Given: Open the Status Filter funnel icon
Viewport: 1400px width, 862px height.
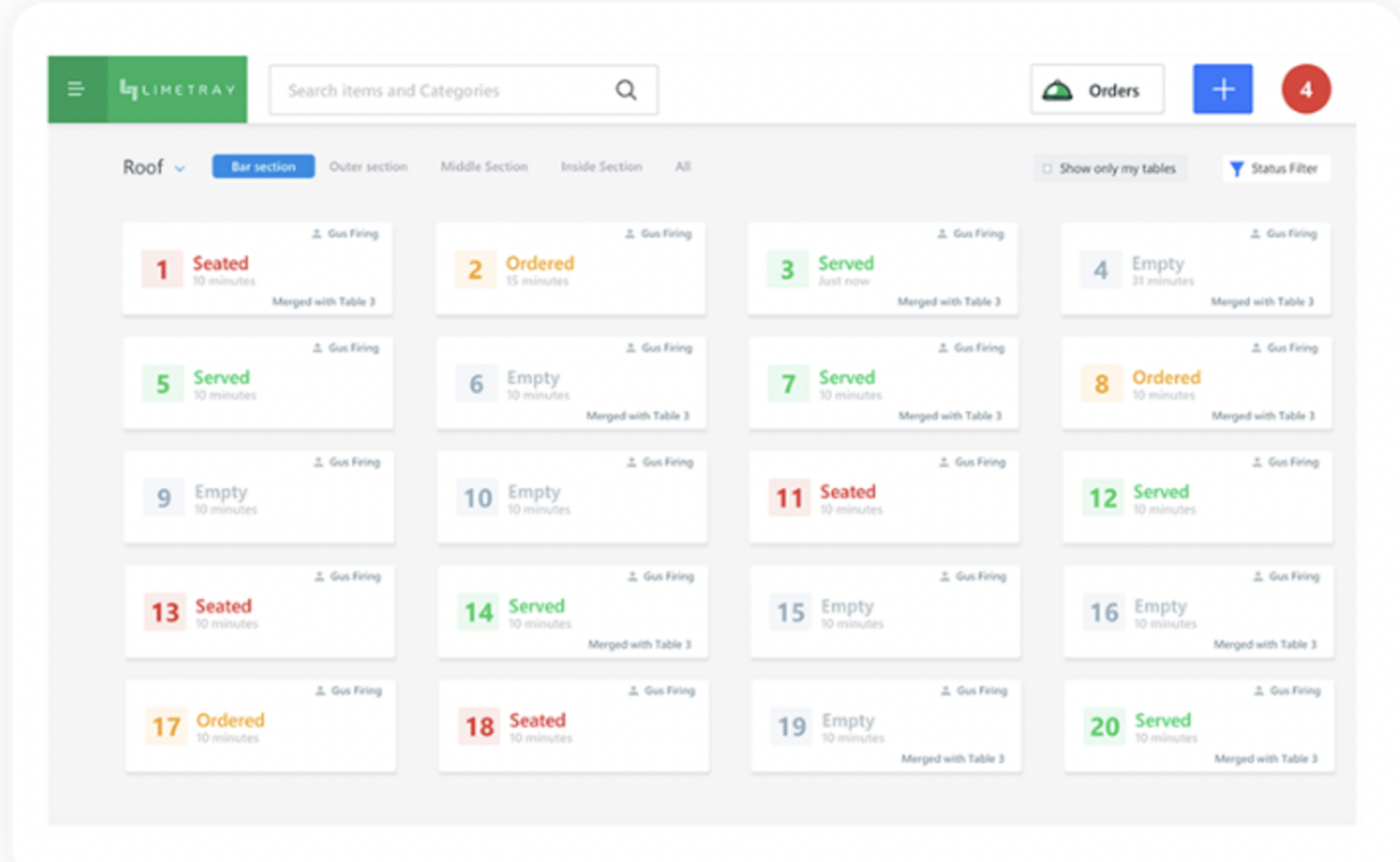Looking at the screenshot, I should [1237, 169].
